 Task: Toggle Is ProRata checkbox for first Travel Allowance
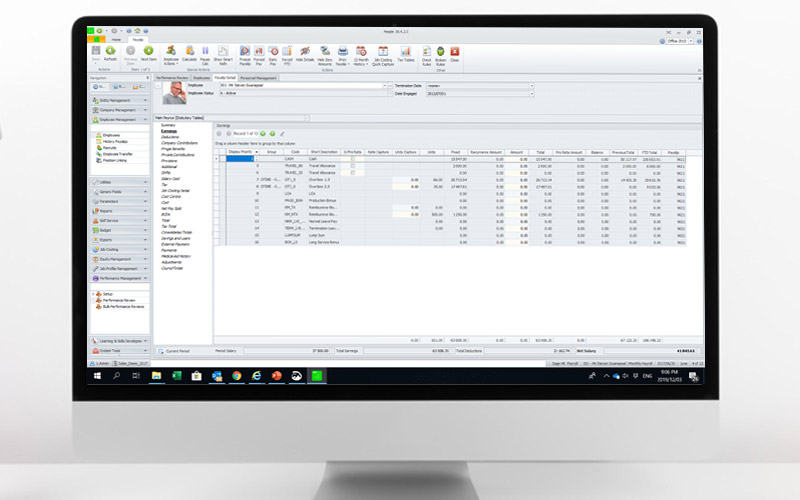[x=352, y=165]
